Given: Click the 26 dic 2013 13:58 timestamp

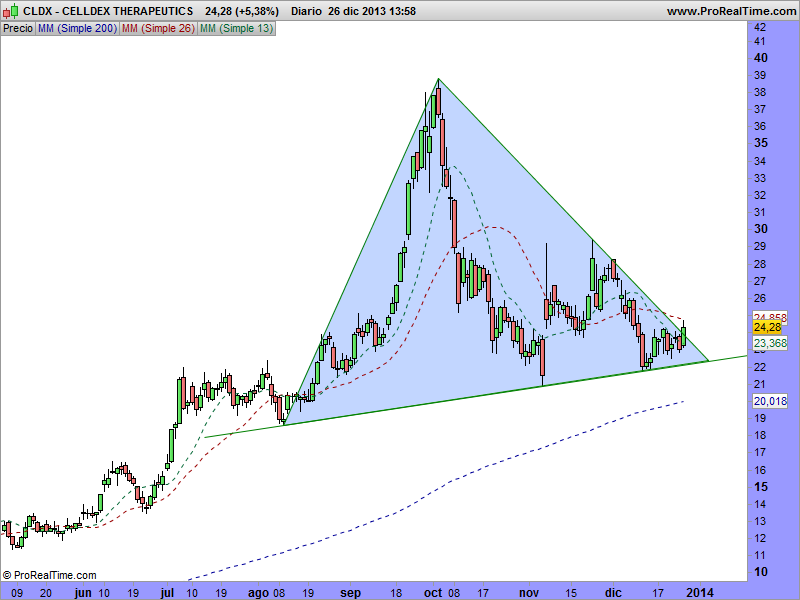Looking at the screenshot, I should coord(372,11).
